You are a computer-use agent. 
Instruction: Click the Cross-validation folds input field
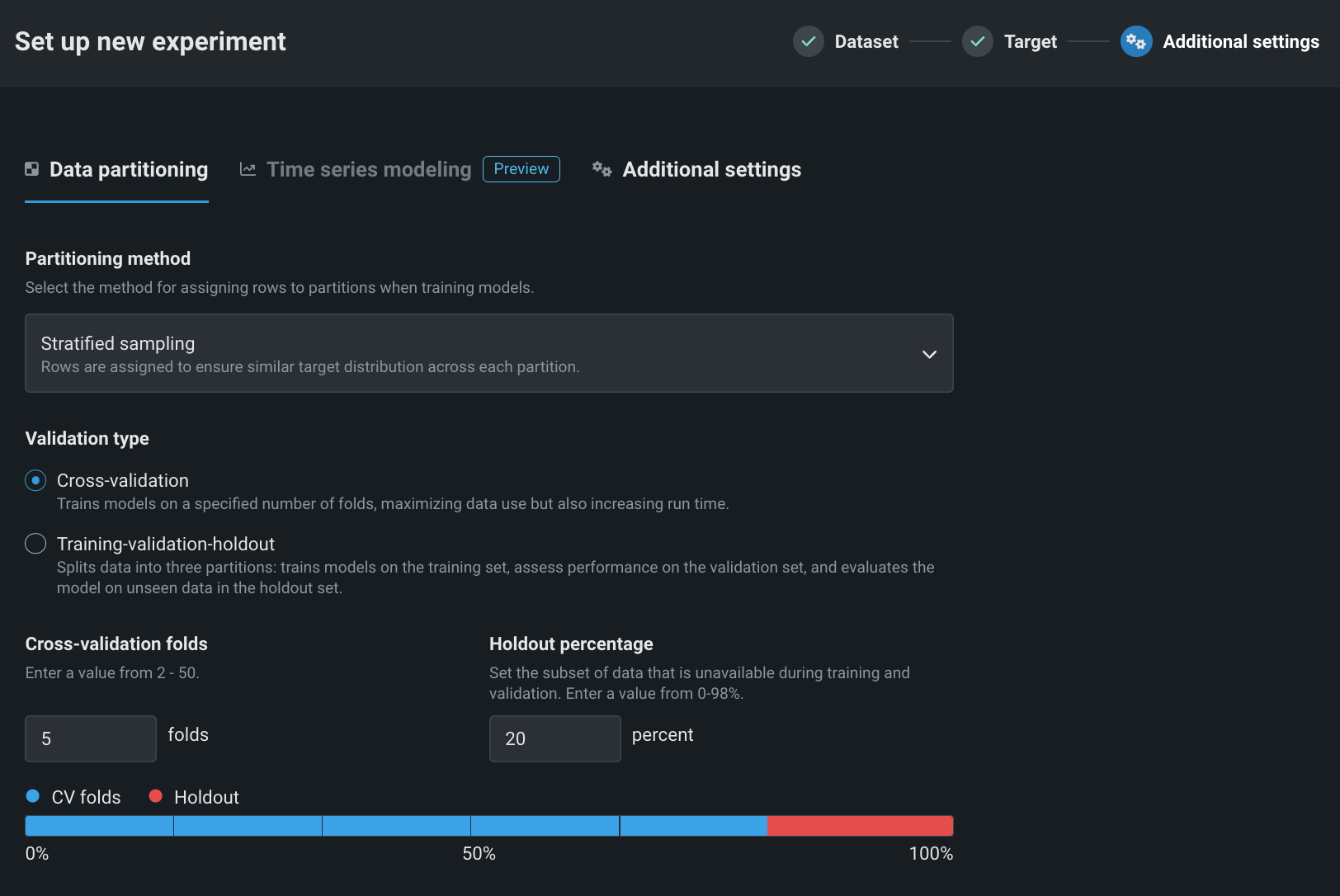click(91, 738)
